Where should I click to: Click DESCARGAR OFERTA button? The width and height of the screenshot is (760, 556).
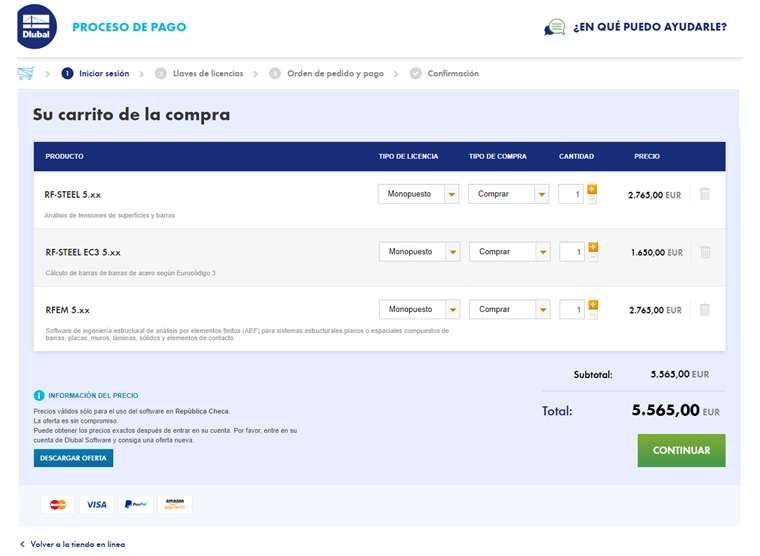[73, 458]
